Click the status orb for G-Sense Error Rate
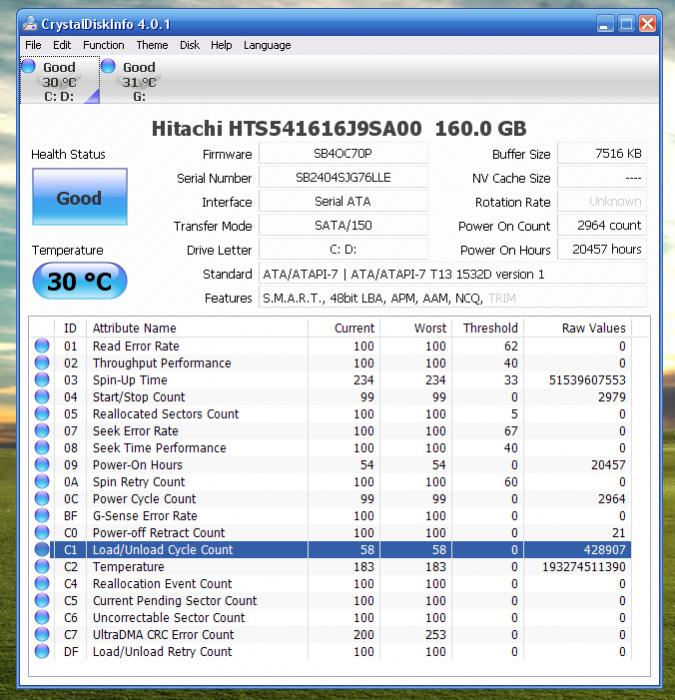This screenshot has height=700, width=675. 42,516
